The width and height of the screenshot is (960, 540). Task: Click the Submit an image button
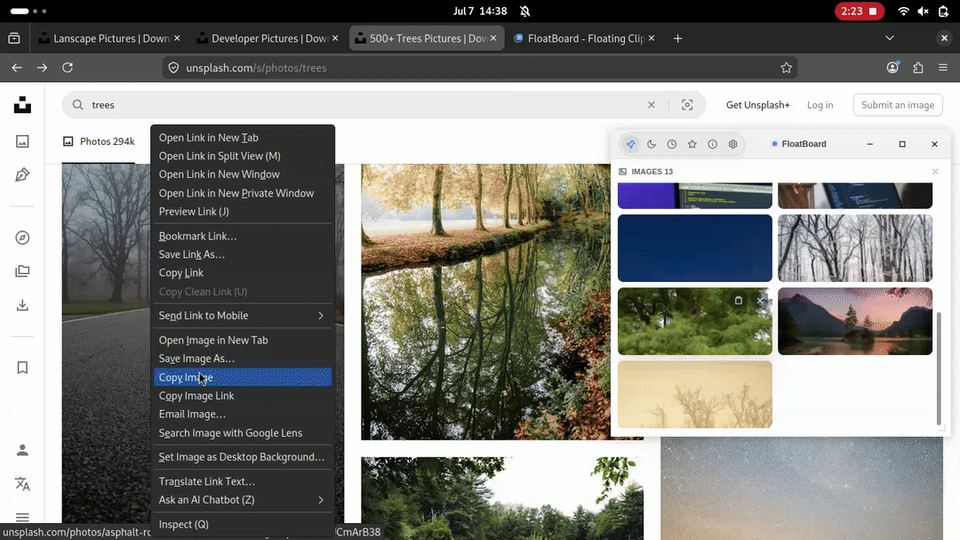tap(898, 105)
